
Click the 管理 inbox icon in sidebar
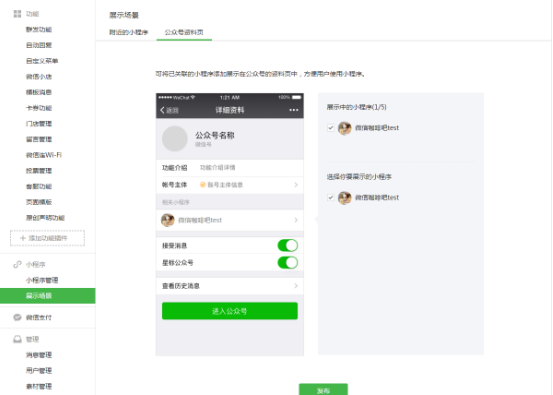click(17, 339)
